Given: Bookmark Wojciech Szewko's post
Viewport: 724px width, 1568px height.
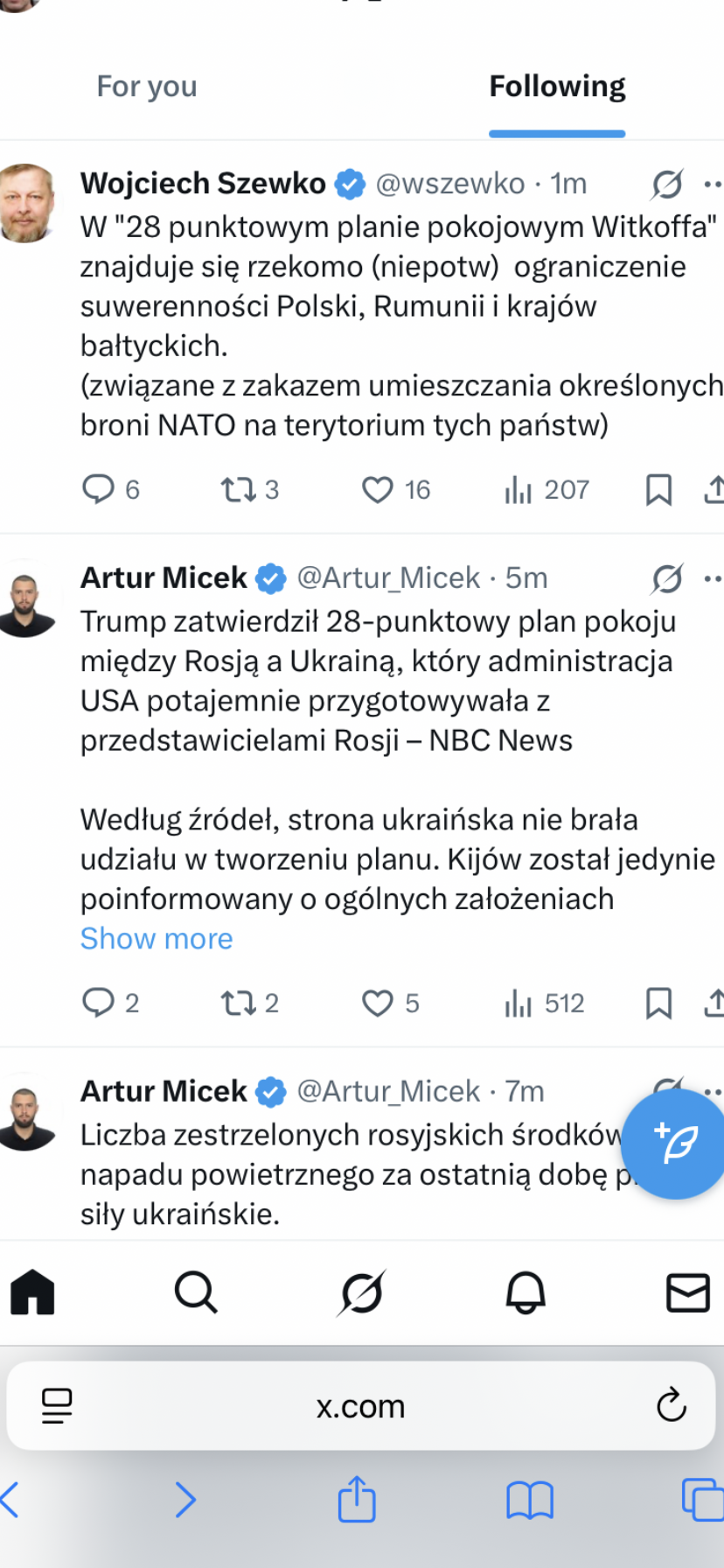Looking at the screenshot, I should [658, 489].
